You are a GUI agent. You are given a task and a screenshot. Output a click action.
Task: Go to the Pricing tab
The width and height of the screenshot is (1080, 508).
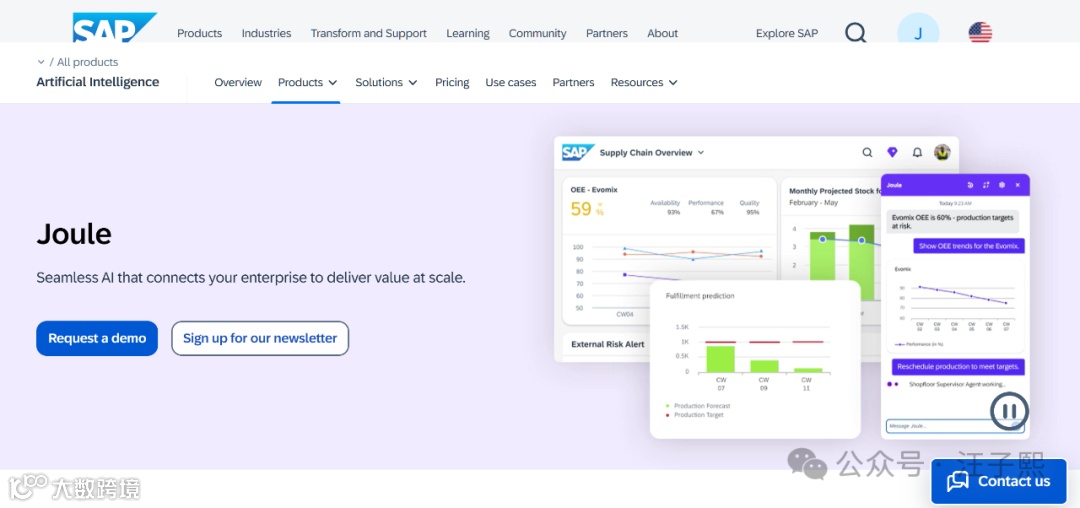pos(452,83)
